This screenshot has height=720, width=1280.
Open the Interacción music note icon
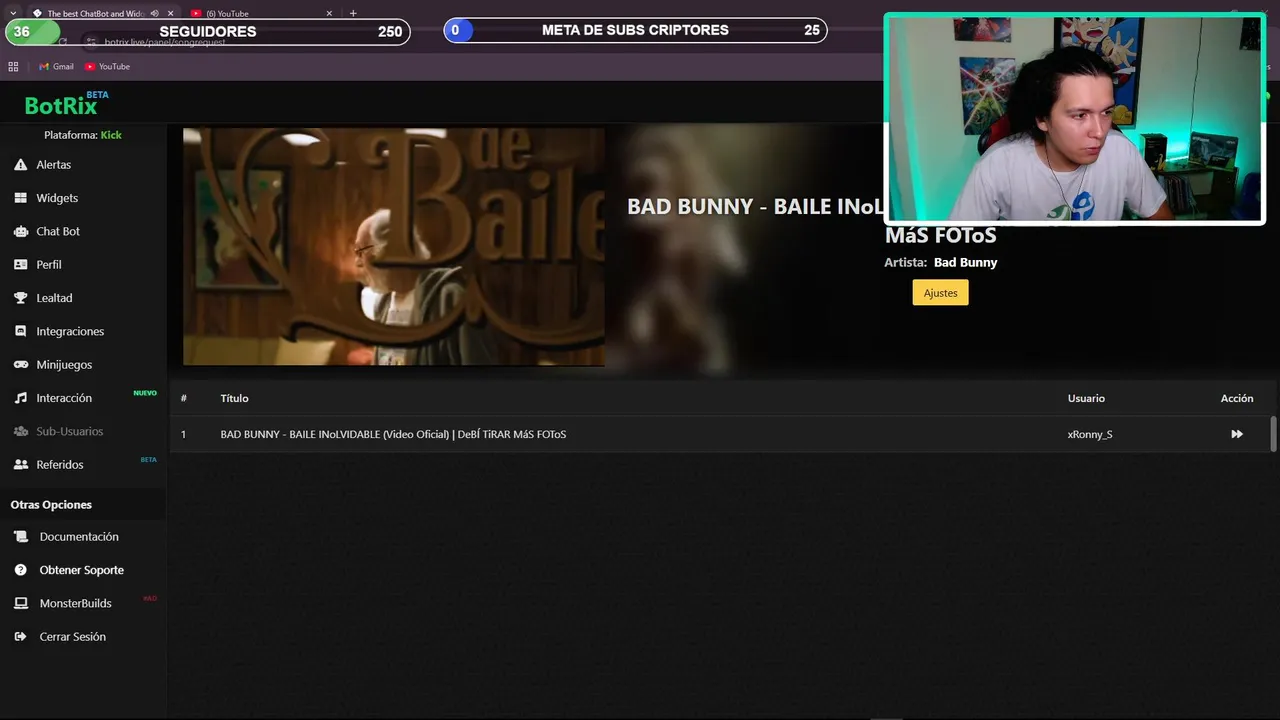pos(20,398)
